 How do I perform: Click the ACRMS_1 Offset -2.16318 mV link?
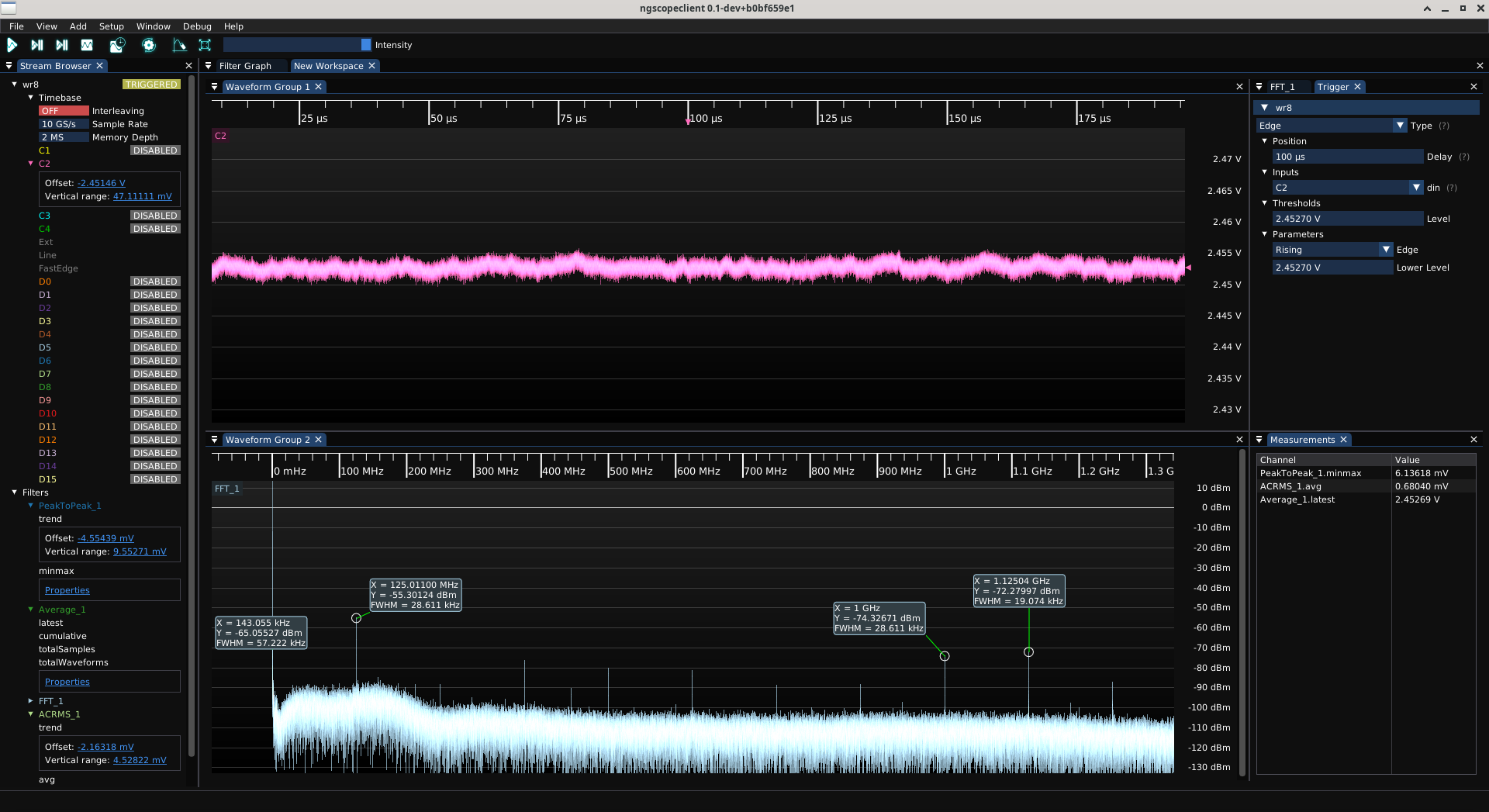coord(105,747)
